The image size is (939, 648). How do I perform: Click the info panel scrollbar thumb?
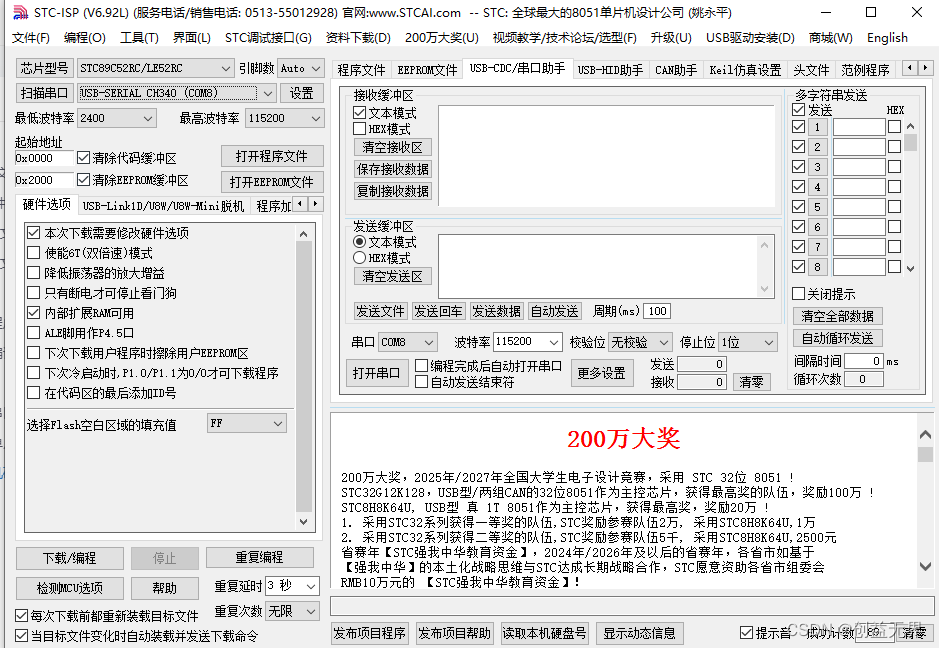[925, 454]
